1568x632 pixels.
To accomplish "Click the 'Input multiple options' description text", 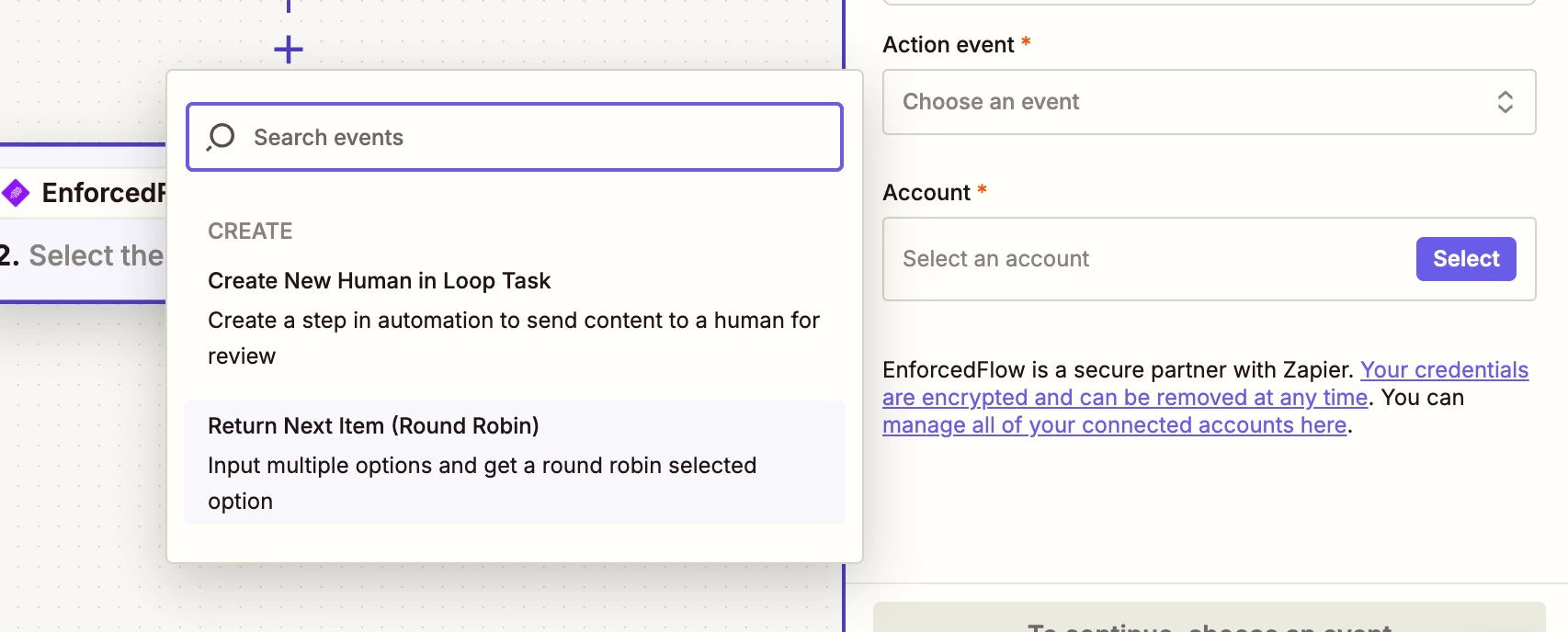I will coord(482,483).
